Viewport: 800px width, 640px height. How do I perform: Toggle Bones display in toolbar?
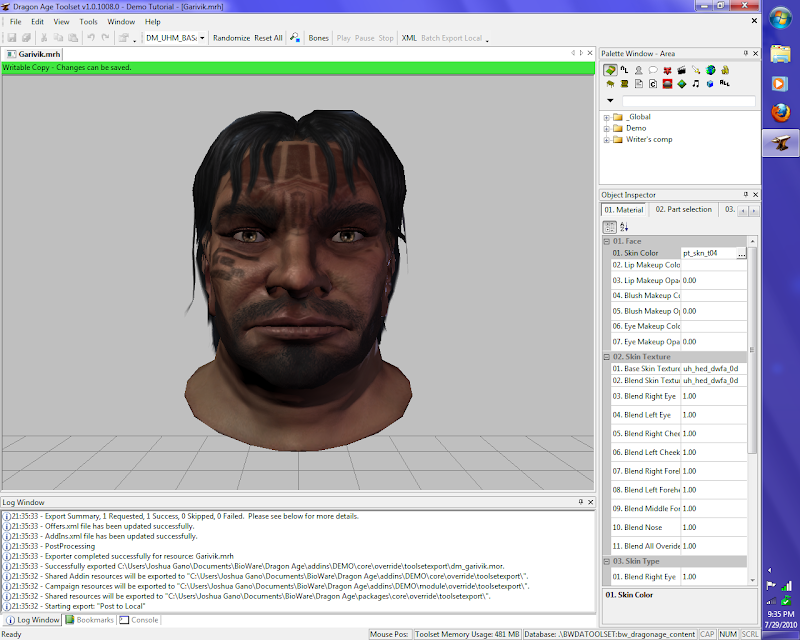318,38
